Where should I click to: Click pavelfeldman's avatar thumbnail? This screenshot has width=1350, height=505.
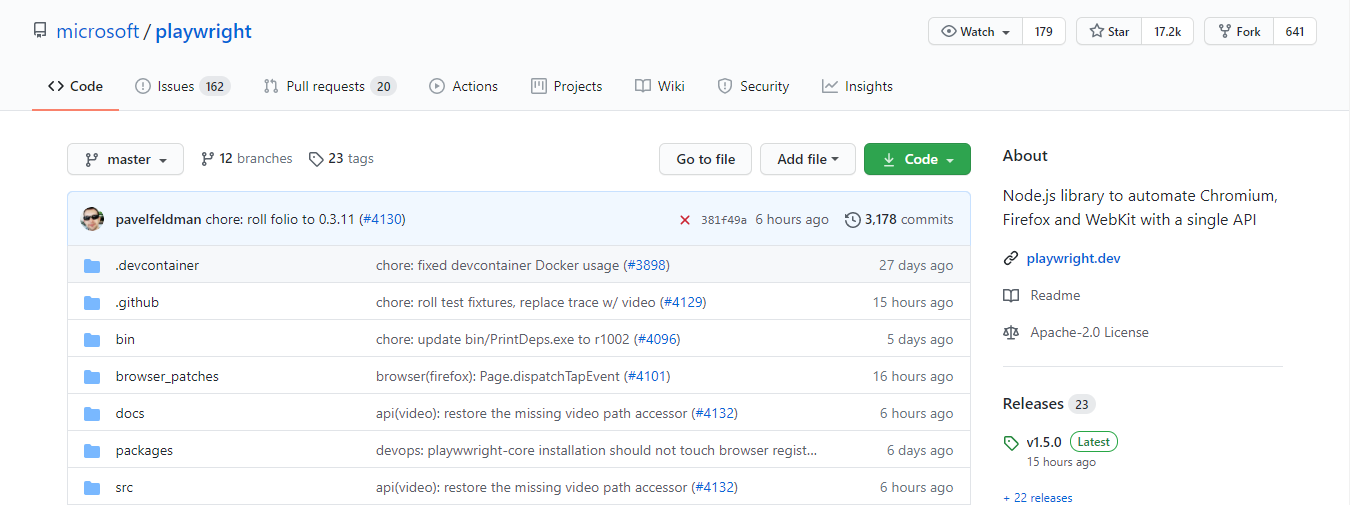click(x=92, y=219)
